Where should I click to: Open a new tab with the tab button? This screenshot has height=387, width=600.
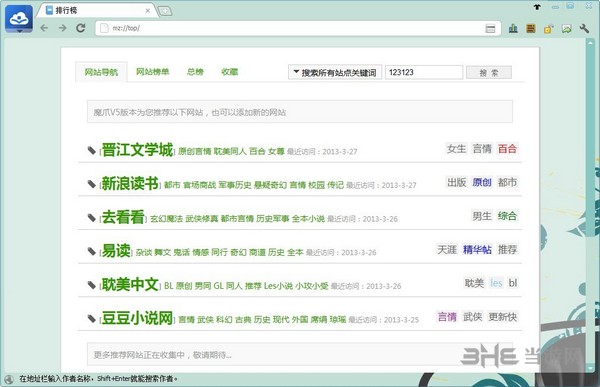(165, 11)
